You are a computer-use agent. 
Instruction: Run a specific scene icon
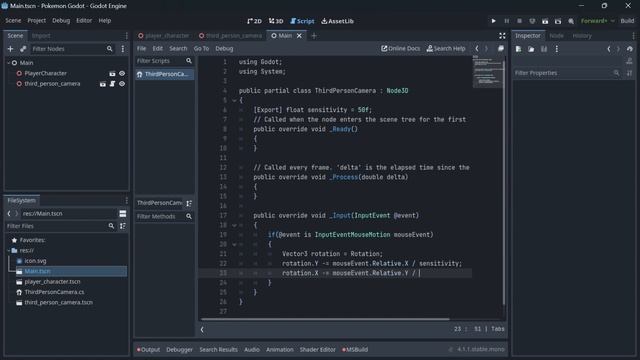click(x=558, y=21)
